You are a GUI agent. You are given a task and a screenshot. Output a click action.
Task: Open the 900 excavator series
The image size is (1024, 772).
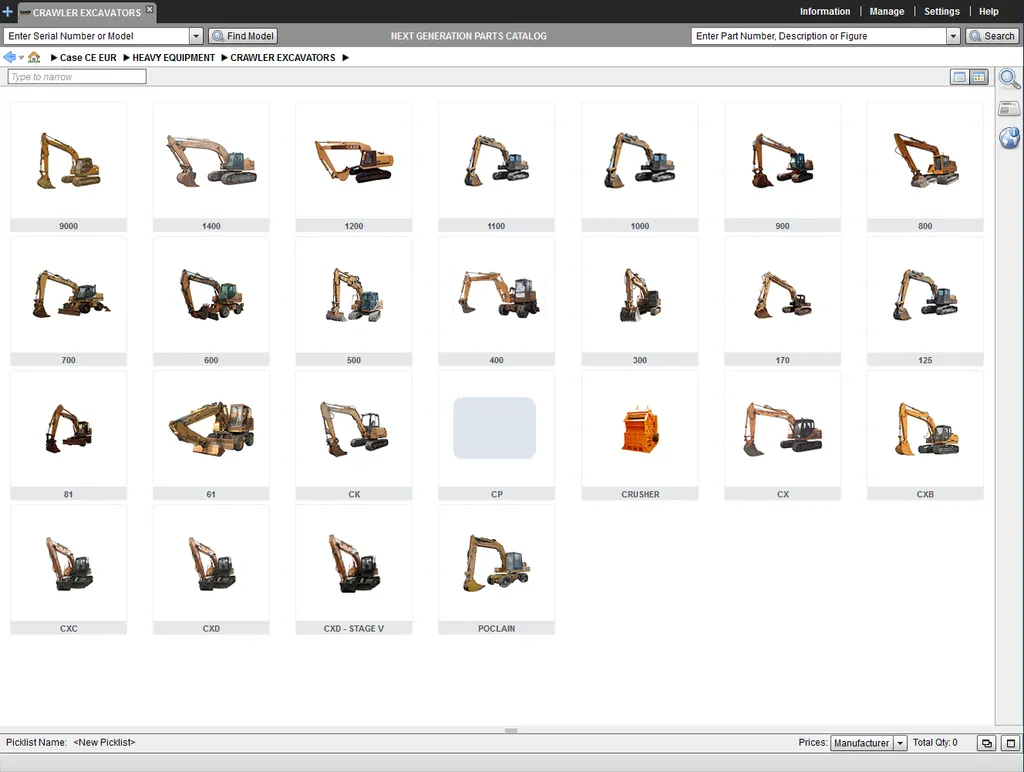(782, 167)
